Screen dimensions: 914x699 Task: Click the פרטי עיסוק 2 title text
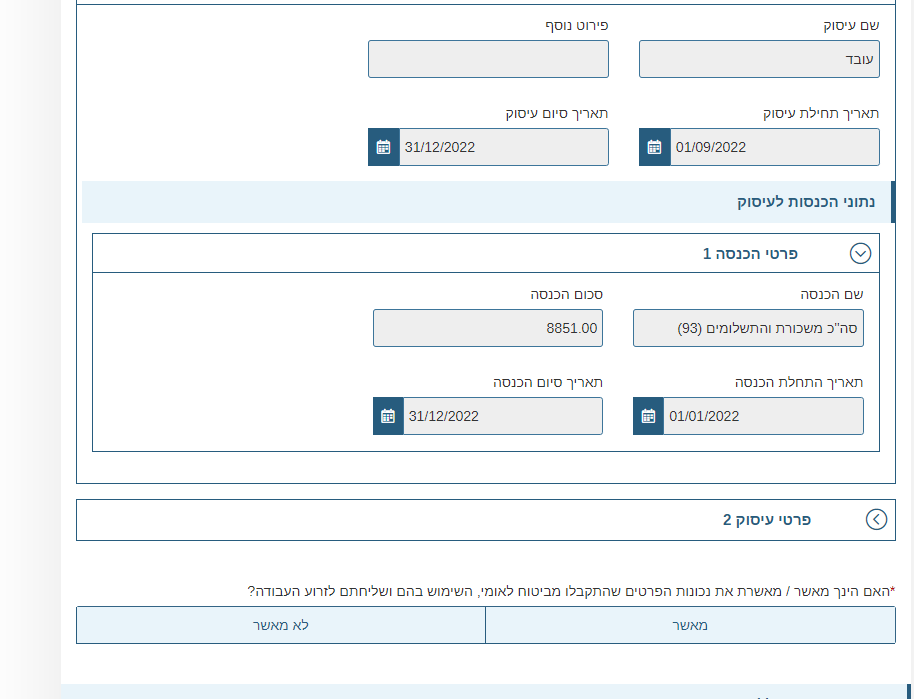point(767,519)
